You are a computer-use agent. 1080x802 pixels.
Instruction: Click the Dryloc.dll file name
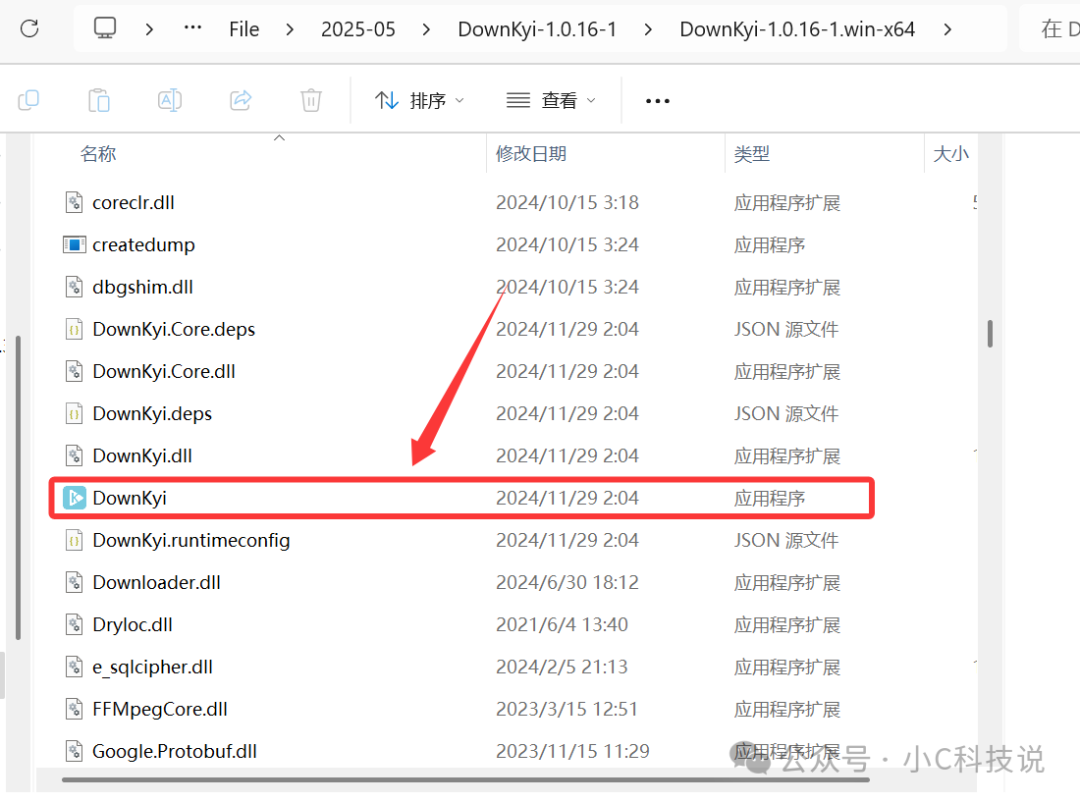tap(132, 624)
